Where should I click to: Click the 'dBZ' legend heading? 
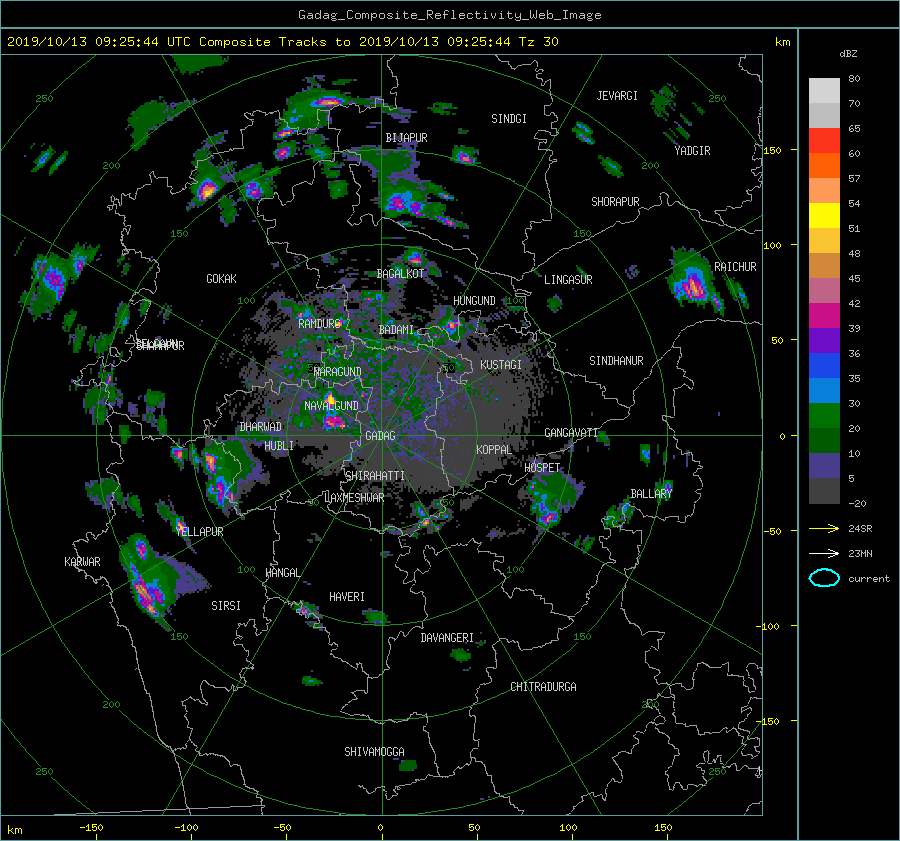point(848,53)
